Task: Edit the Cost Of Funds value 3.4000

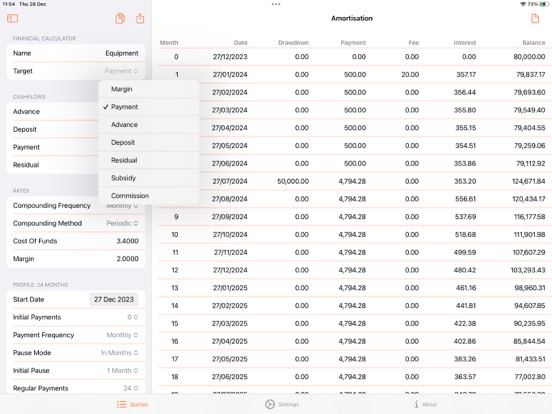Action: click(x=127, y=241)
